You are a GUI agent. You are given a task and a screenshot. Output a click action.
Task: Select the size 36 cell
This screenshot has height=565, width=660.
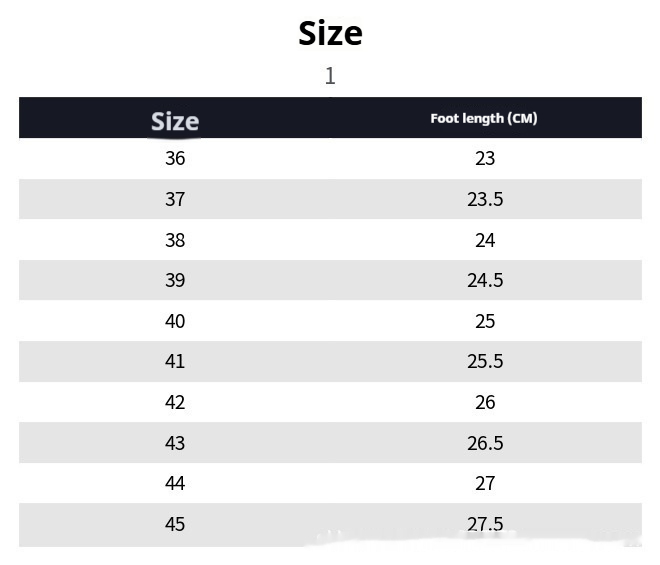click(175, 158)
